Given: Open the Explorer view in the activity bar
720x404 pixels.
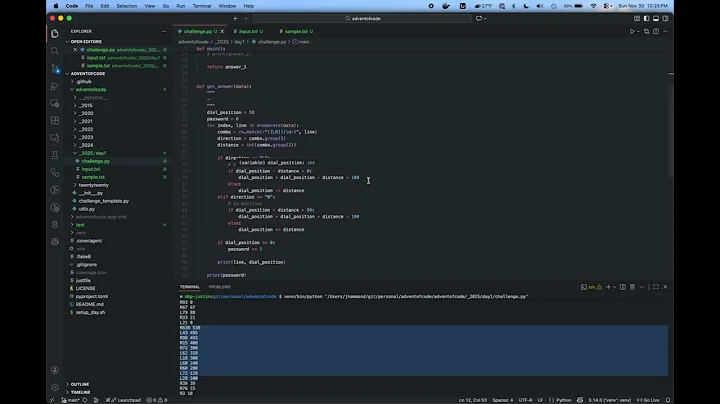Looking at the screenshot, I should 55,34.
